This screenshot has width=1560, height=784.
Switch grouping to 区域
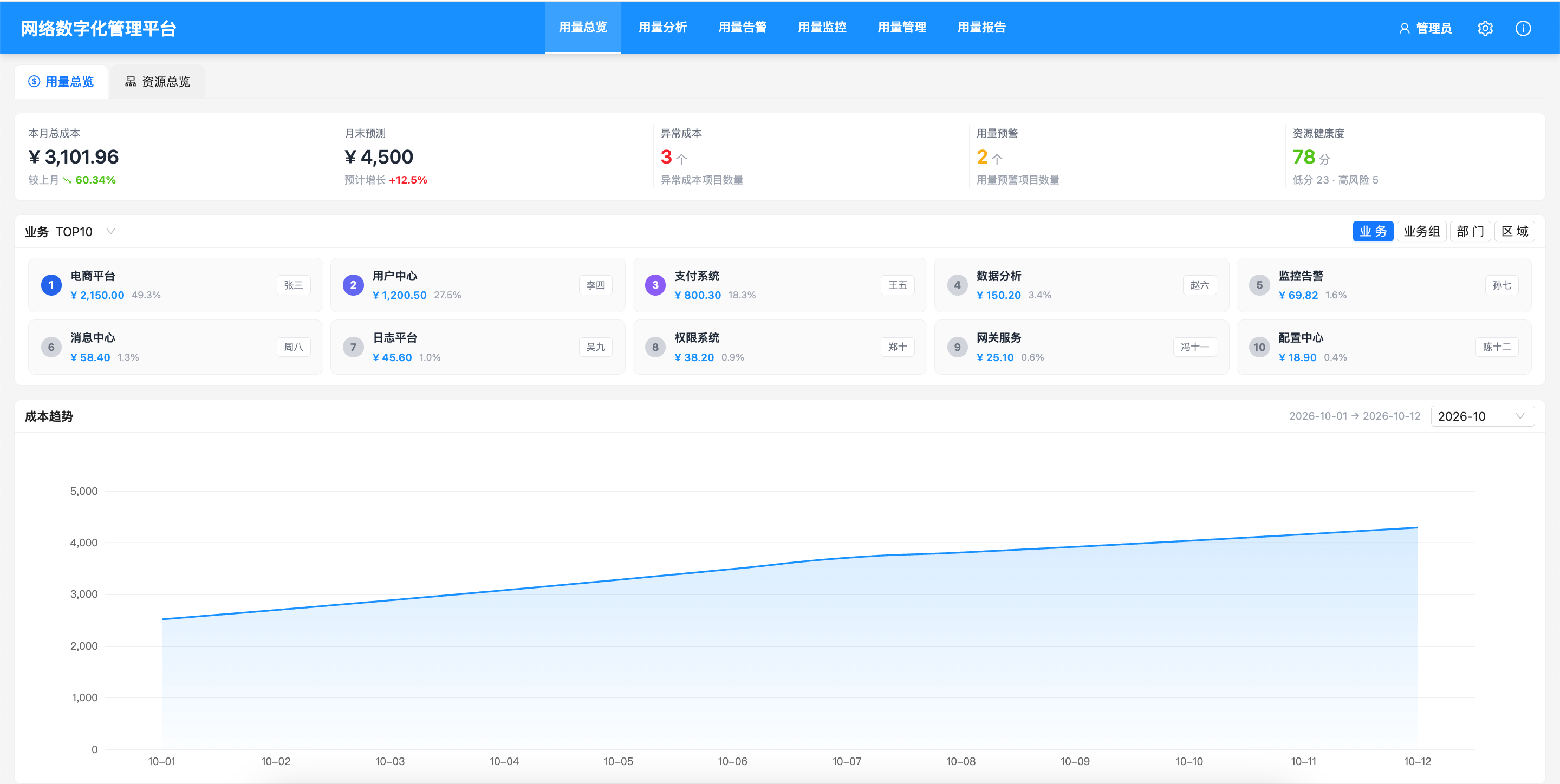click(1514, 231)
